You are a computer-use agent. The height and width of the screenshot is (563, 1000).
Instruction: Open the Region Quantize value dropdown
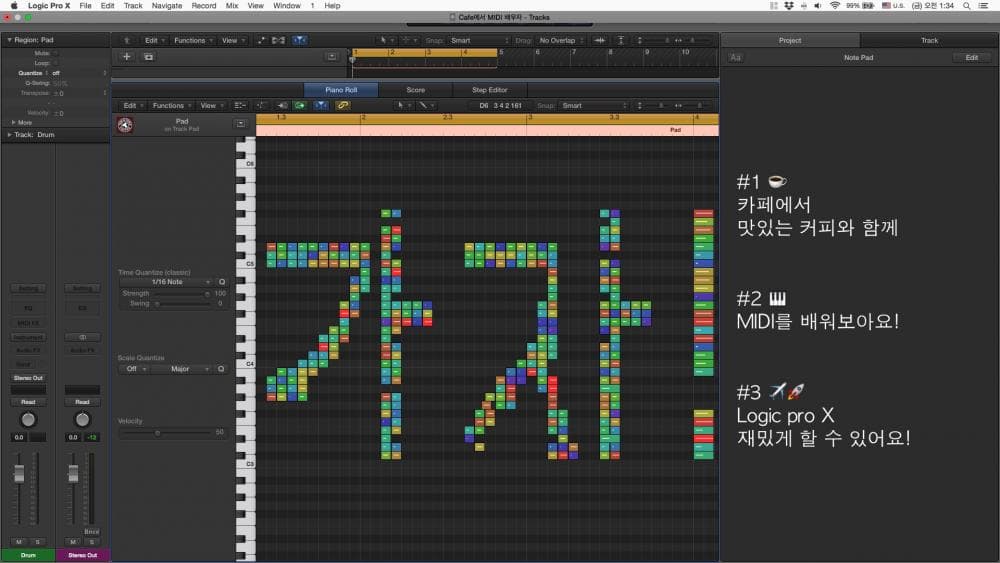click(79, 73)
